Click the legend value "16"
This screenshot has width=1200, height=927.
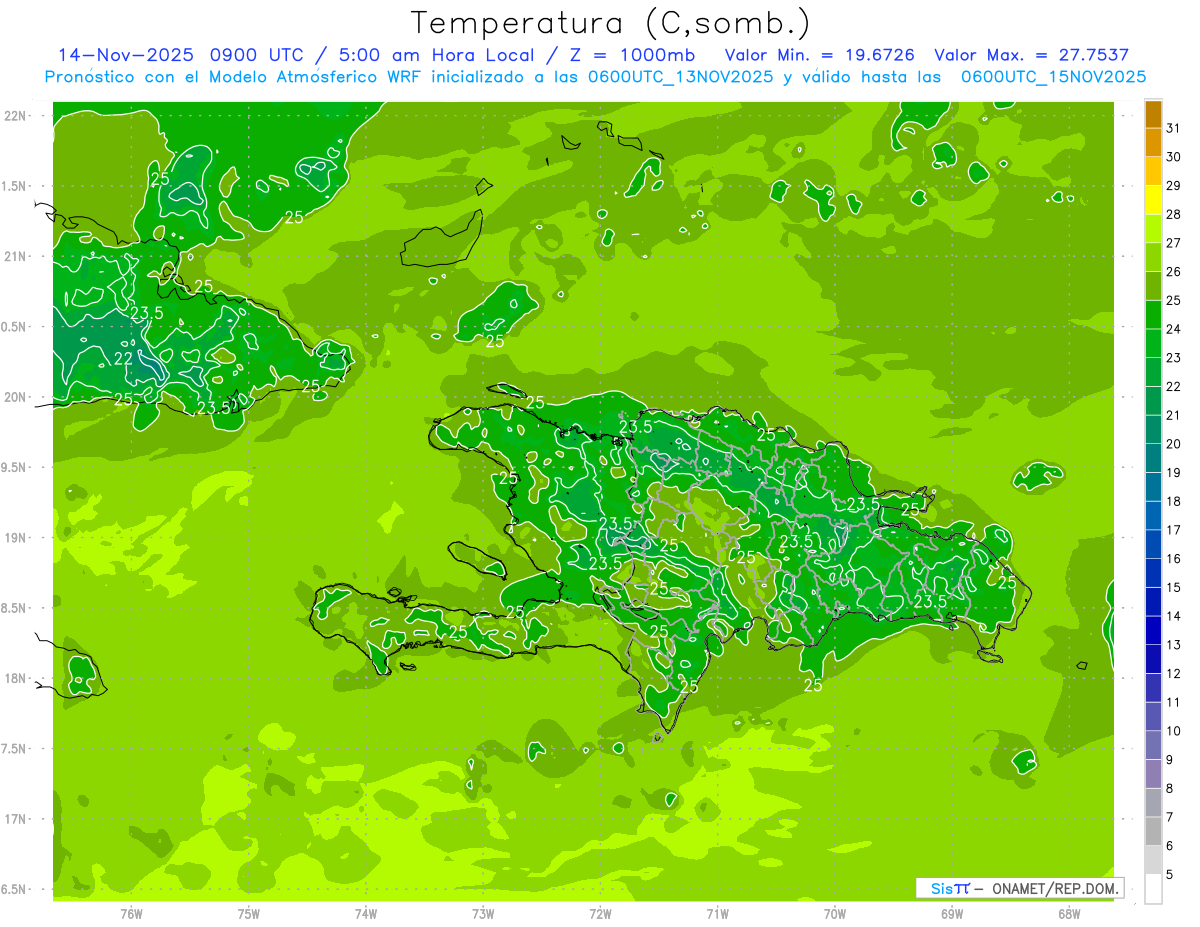pyautogui.click(x=1174, y=559)
